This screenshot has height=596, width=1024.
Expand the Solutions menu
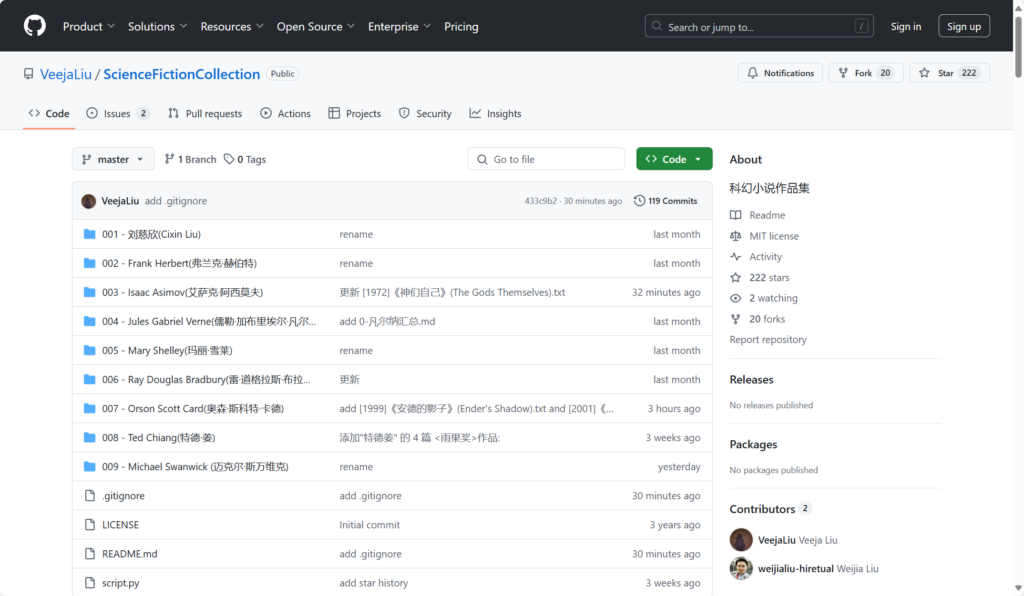click(157, 26)
